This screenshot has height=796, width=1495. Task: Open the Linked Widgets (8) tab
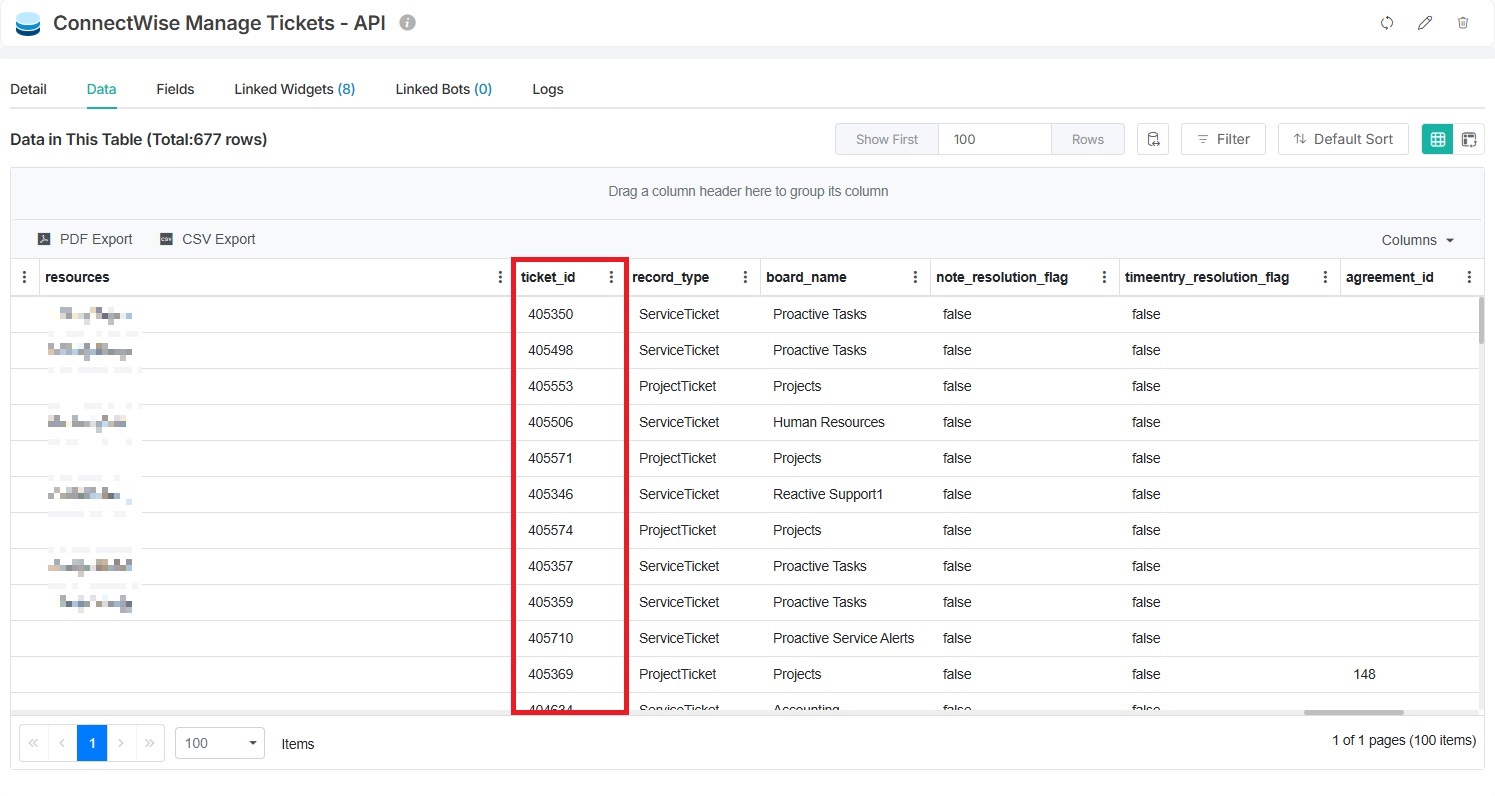click(x=294, y=89)
